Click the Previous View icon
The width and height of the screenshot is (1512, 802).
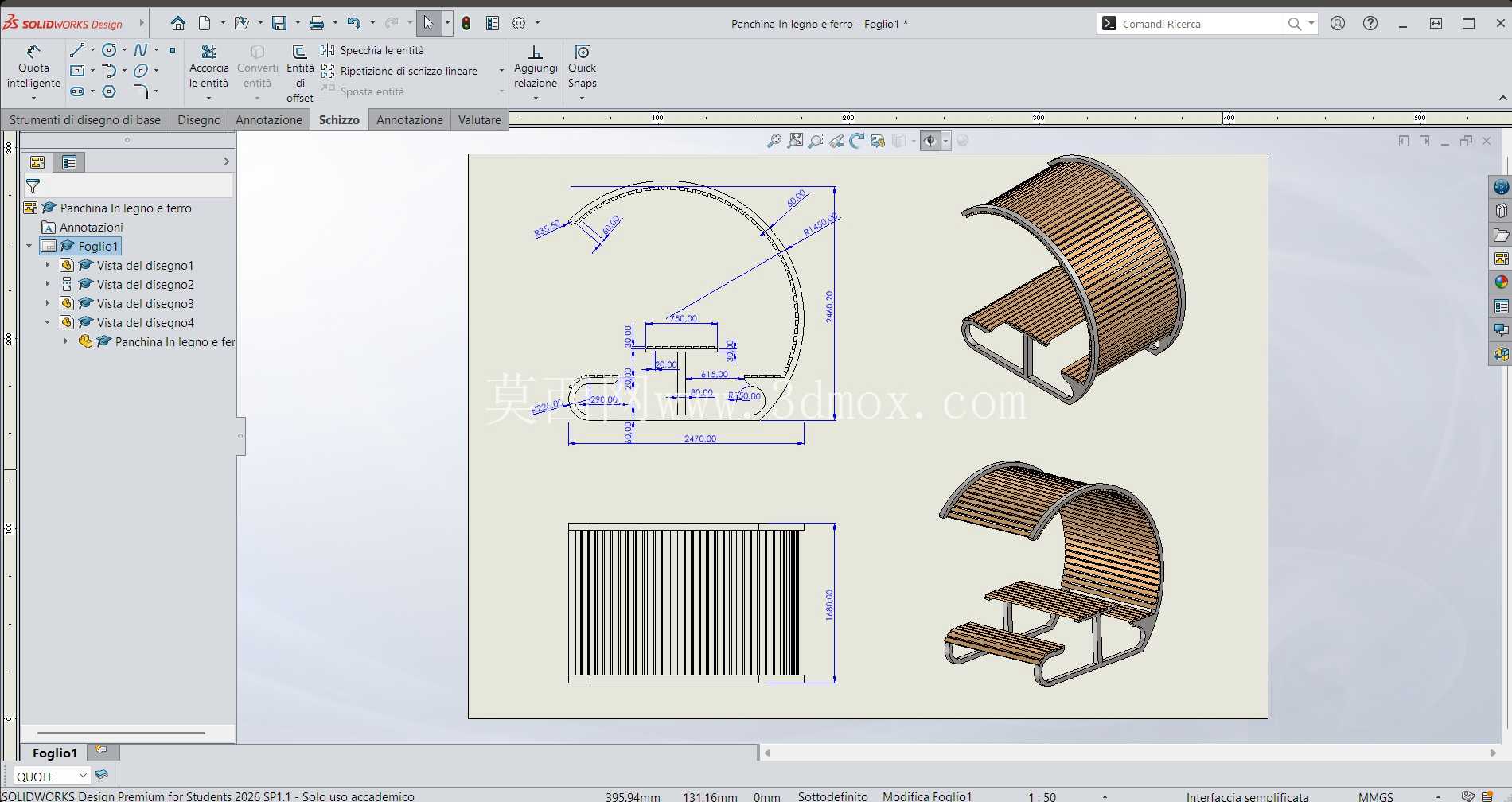point(836,141)
